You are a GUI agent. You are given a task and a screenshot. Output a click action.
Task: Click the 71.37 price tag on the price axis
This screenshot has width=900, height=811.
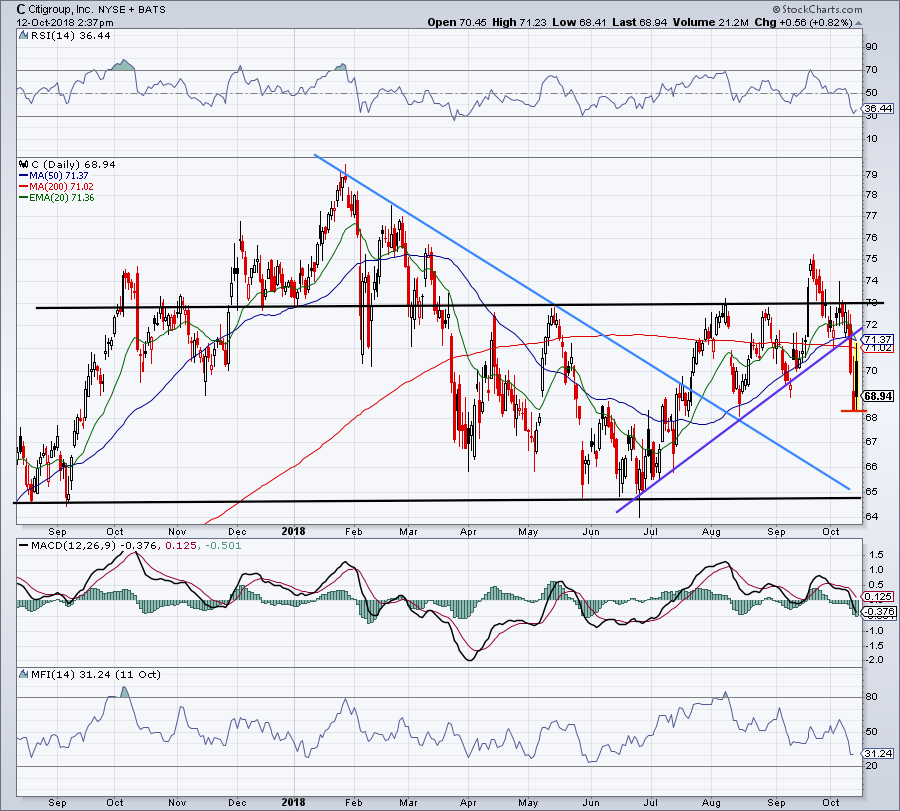coord(878,339)
